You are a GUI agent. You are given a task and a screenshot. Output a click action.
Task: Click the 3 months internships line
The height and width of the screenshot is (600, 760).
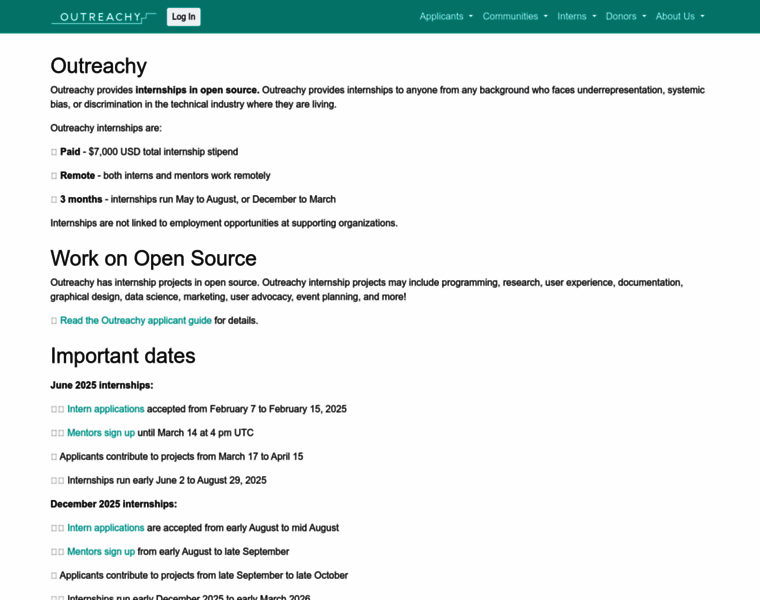pos(193,199)
